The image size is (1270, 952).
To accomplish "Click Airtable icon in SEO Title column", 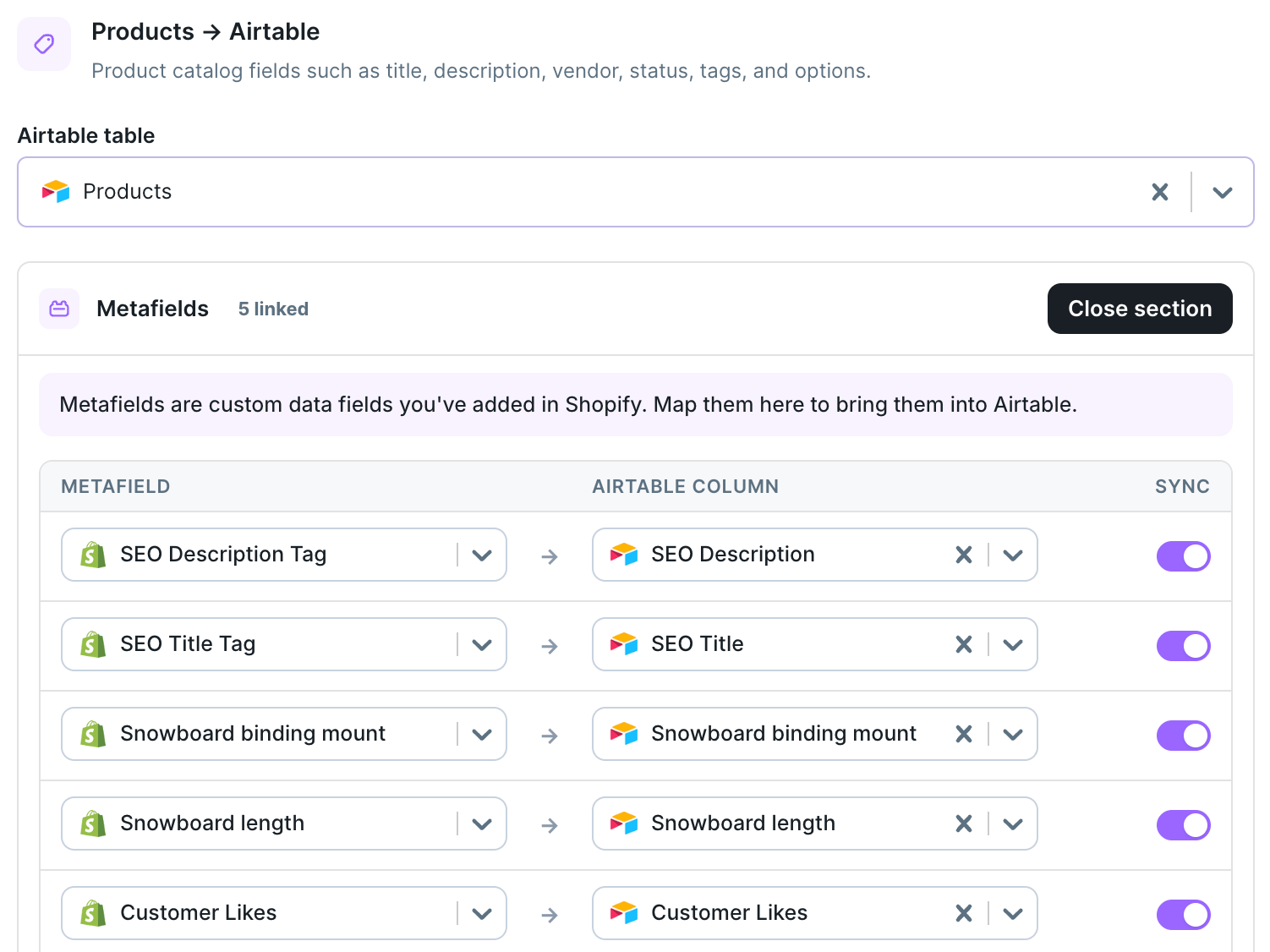I will coord(624,644).
